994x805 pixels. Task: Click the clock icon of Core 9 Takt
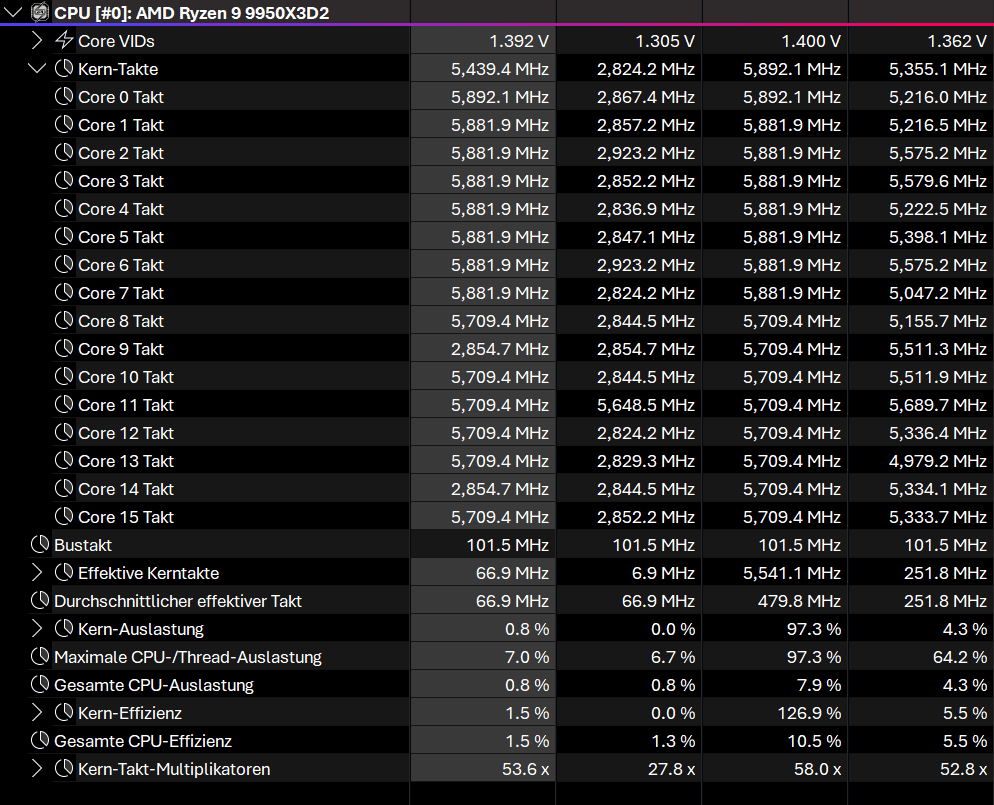tap(64, 348)
